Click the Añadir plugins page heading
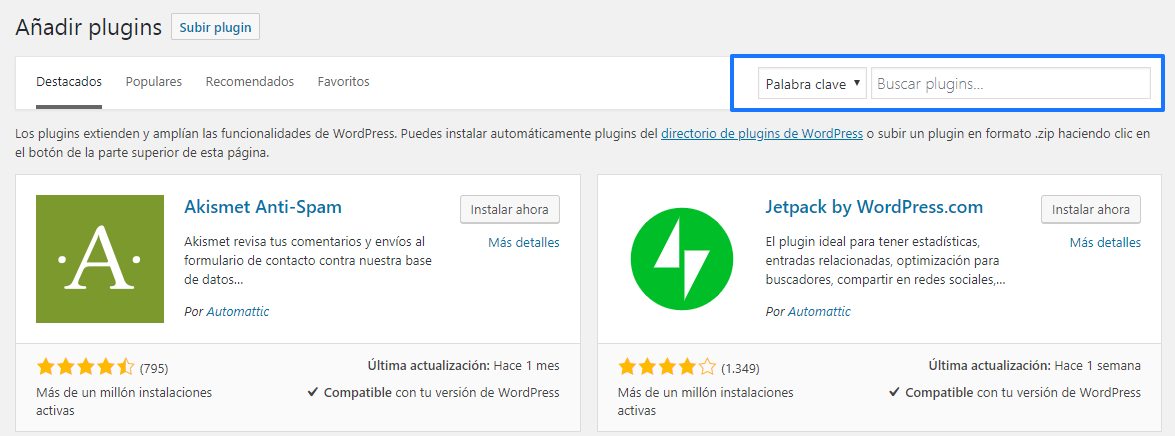 click(88, 28)
